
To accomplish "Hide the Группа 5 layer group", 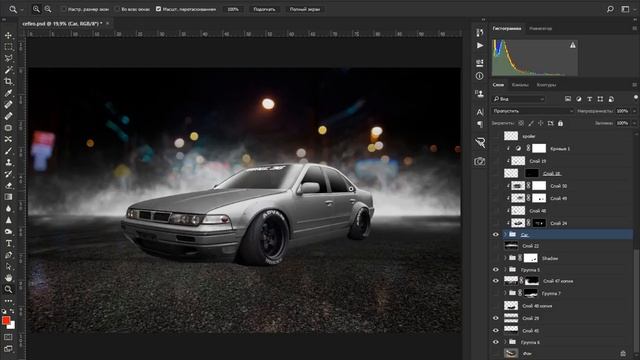I will [496, 269].
